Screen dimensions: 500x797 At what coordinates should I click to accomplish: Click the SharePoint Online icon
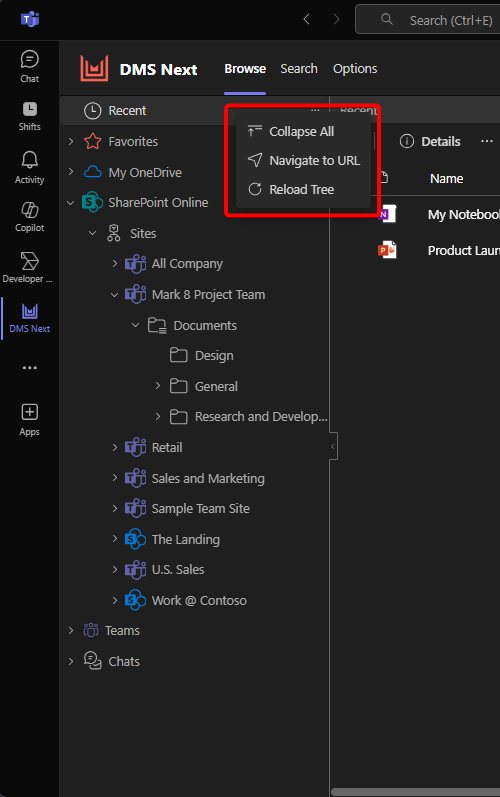point(92,202)
